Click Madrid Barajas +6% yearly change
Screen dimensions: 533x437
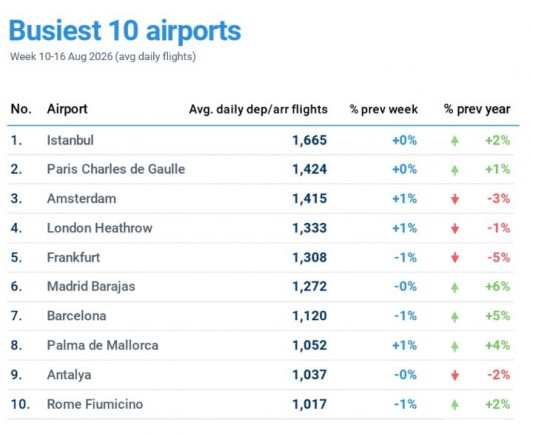point(498,286)
